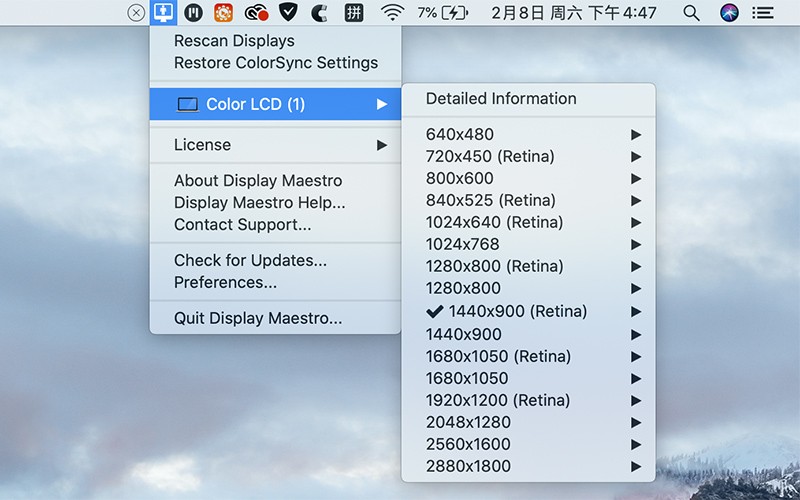Click the date and time clock
Image resolution: width=800 pixels, height=500 pixels.
pos(574,13)
